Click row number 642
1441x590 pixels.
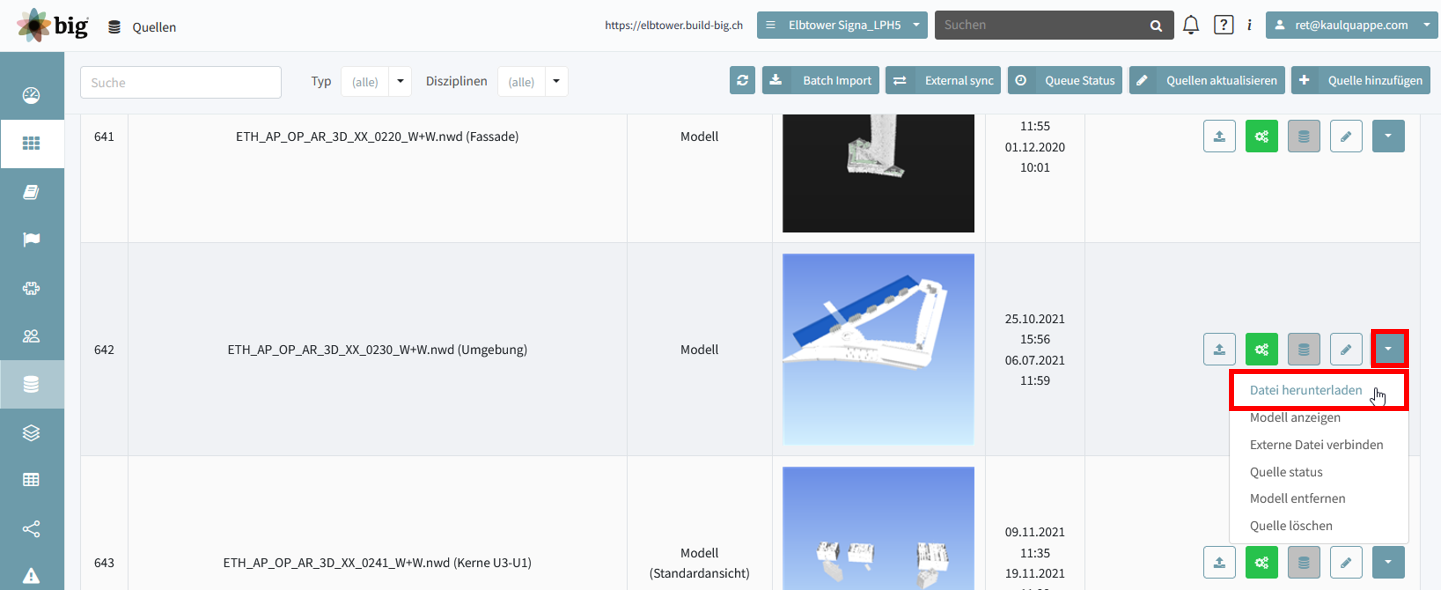click(104, 350)
